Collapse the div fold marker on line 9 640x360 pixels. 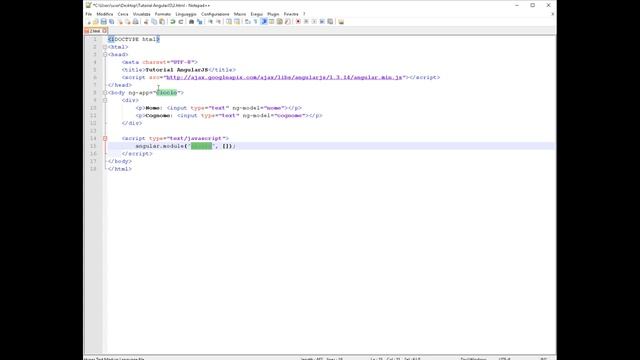(x=105, y=100)
